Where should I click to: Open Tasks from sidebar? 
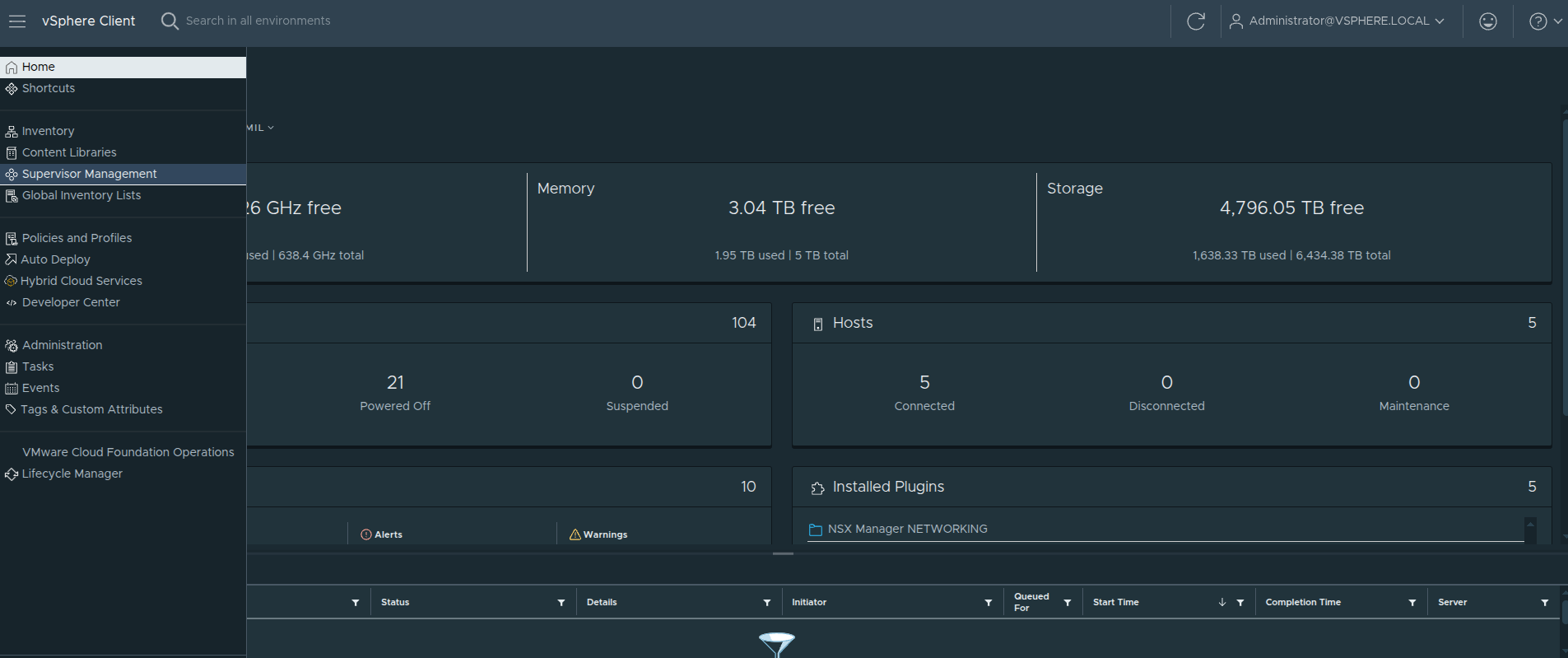click(123, 366)
